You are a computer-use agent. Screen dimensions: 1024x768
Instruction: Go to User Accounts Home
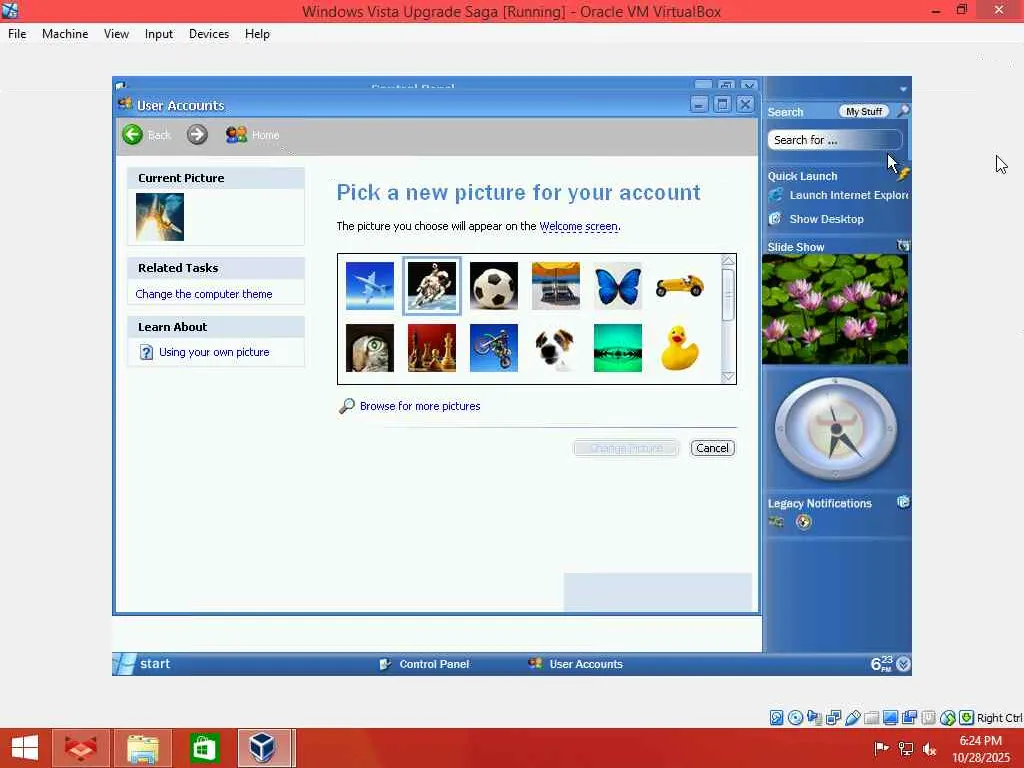click(x=252, y=135)
